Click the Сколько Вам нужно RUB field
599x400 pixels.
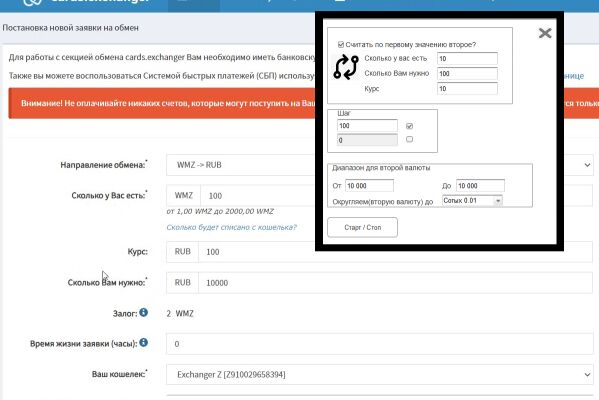click(x=395, y=283)
